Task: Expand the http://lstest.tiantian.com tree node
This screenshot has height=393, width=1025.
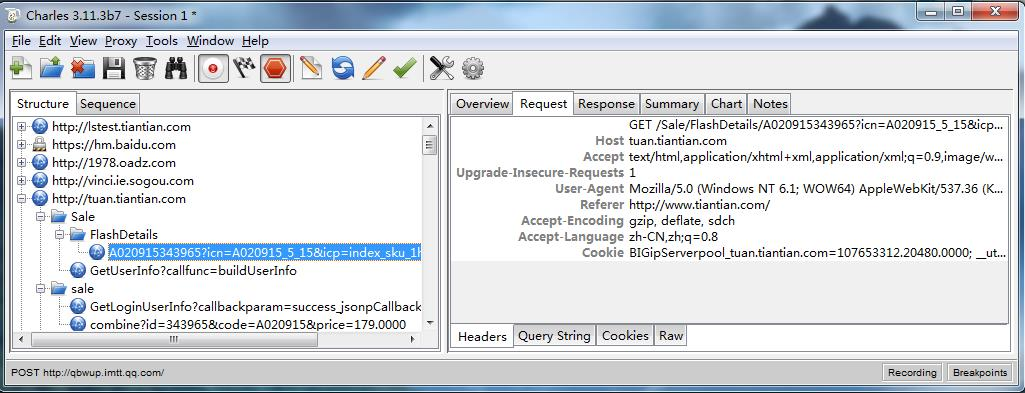Action: tap(22, 126)
